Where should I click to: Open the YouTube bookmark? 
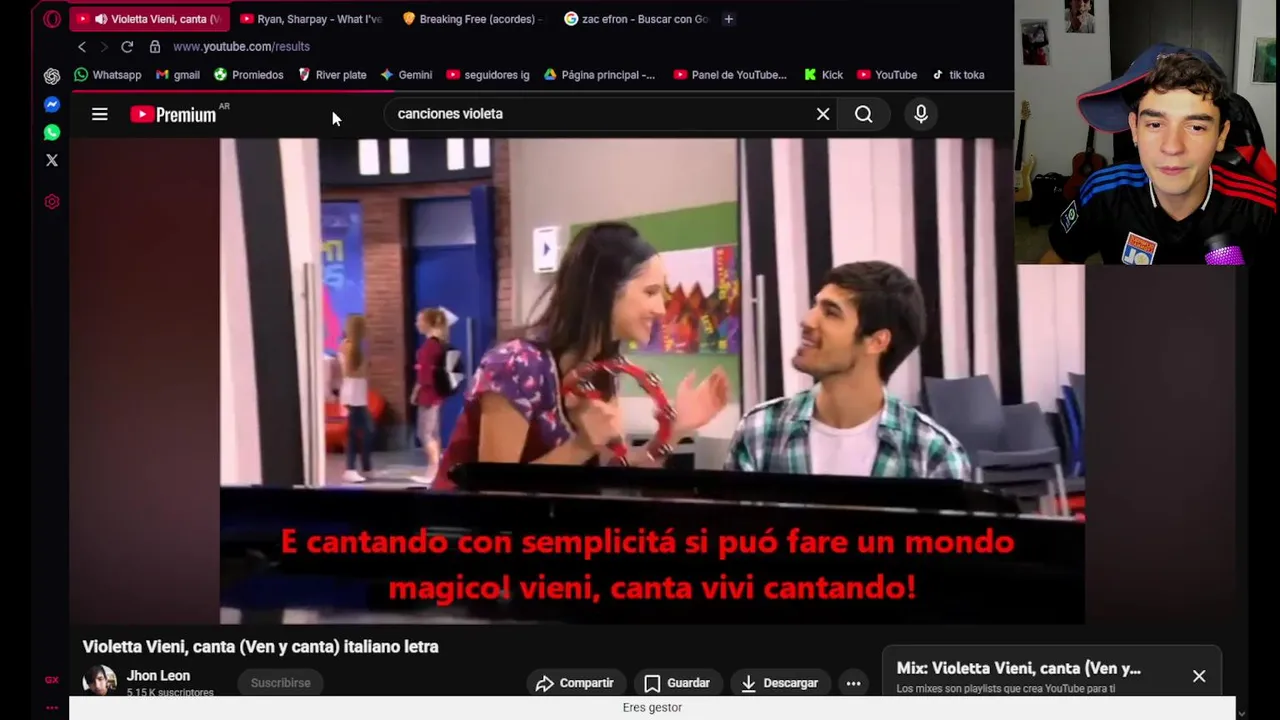(x=887, y=75)
